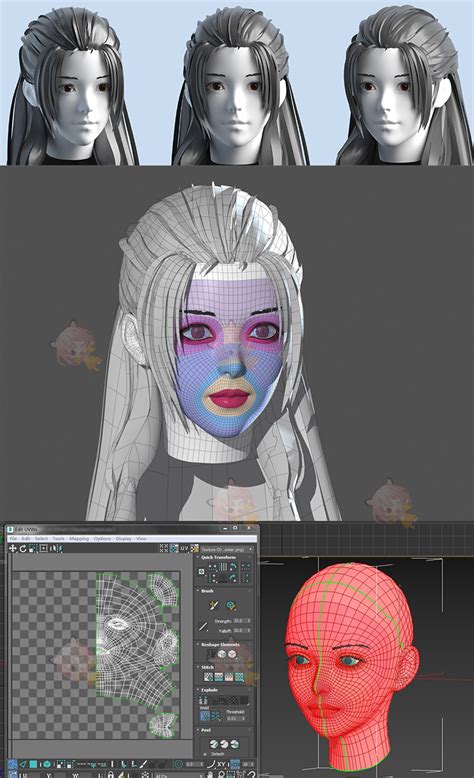Click the third Reset Peel icon

(x=235, y=744)
